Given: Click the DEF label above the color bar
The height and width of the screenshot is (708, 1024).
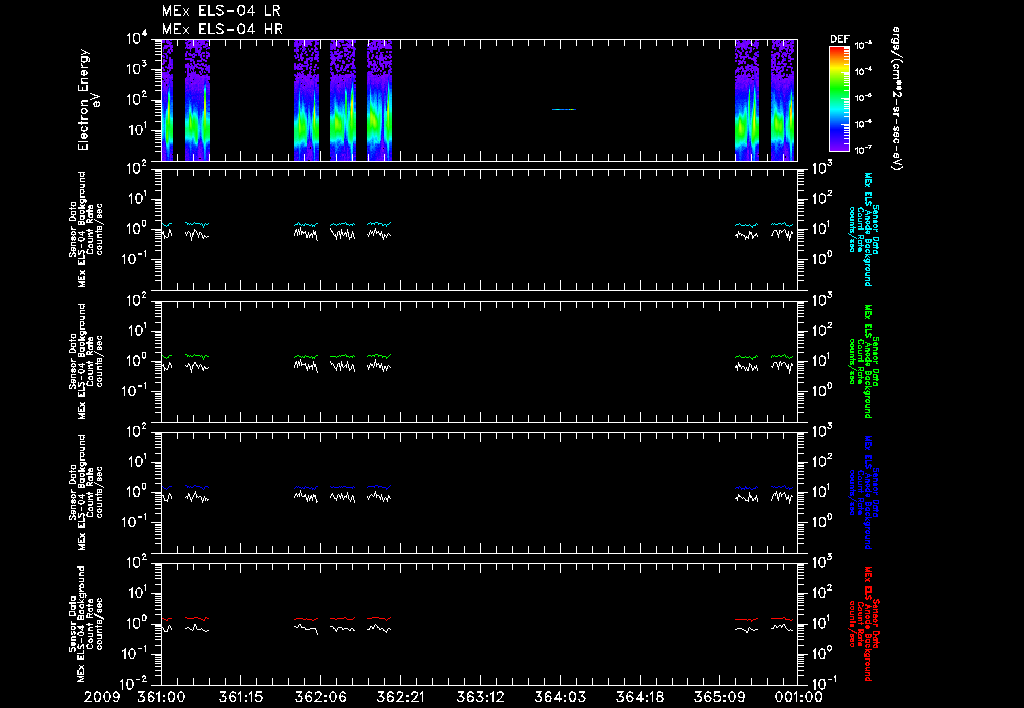Looking at the screenshot, I should pos(839,40).
